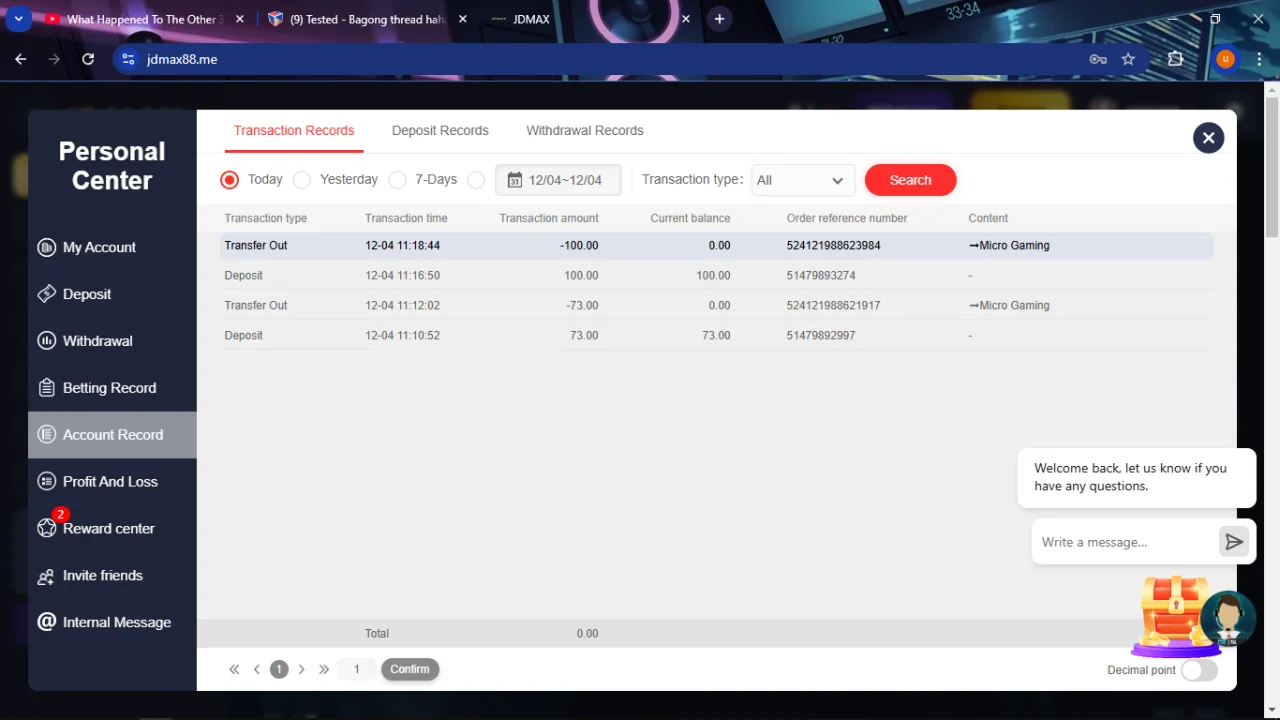Open Reward center with red badge
1280x720 pixels.
(112, 528)
